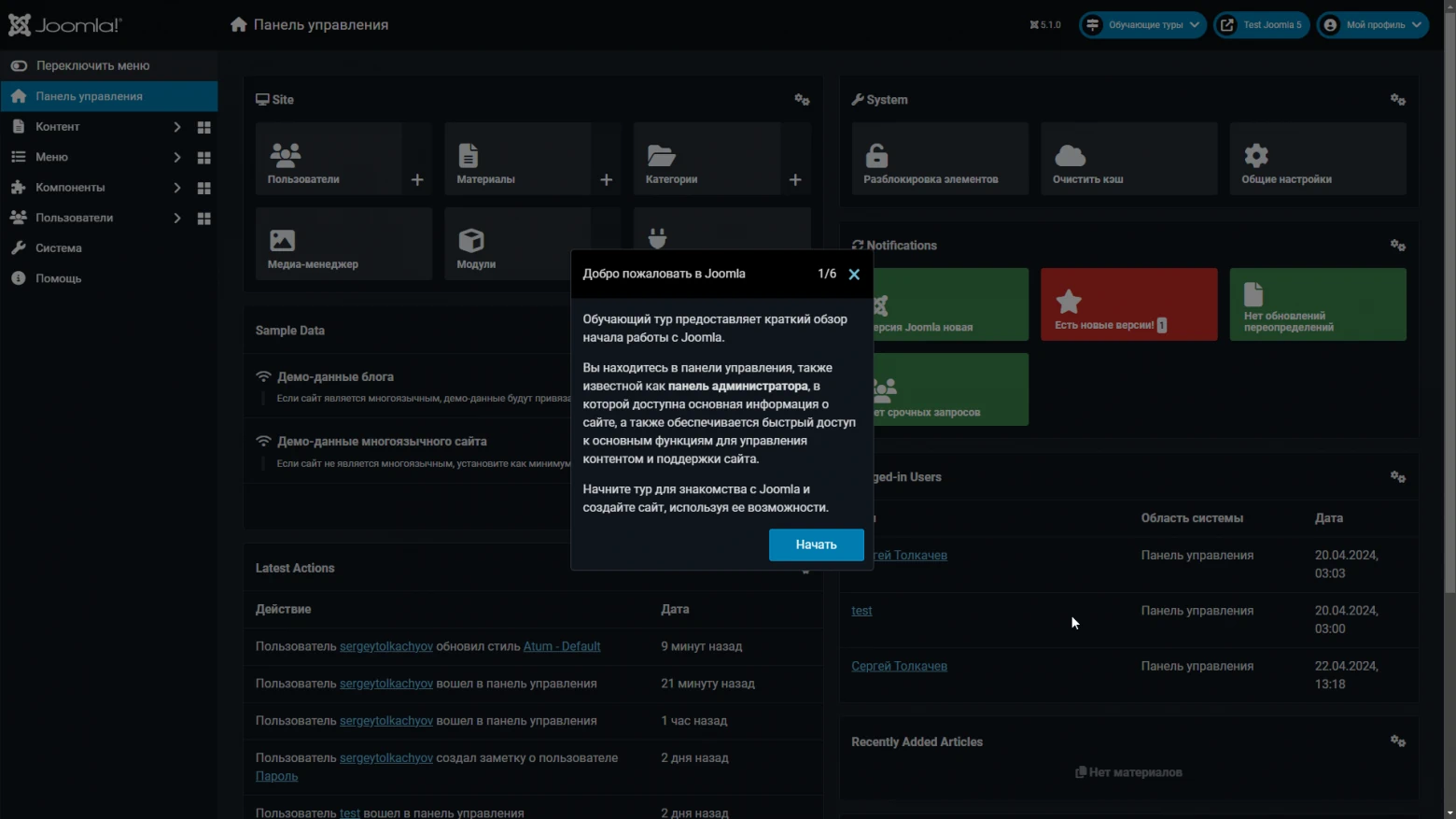Open sergeytolkachyov link in style update row
This screenshot has width=1456, height=819.
386,646
